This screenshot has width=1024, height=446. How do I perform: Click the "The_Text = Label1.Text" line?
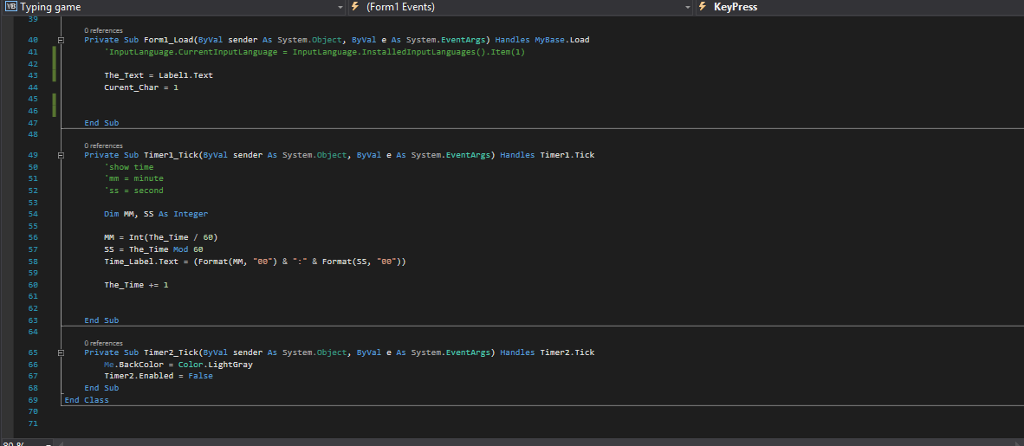point(158,75)
